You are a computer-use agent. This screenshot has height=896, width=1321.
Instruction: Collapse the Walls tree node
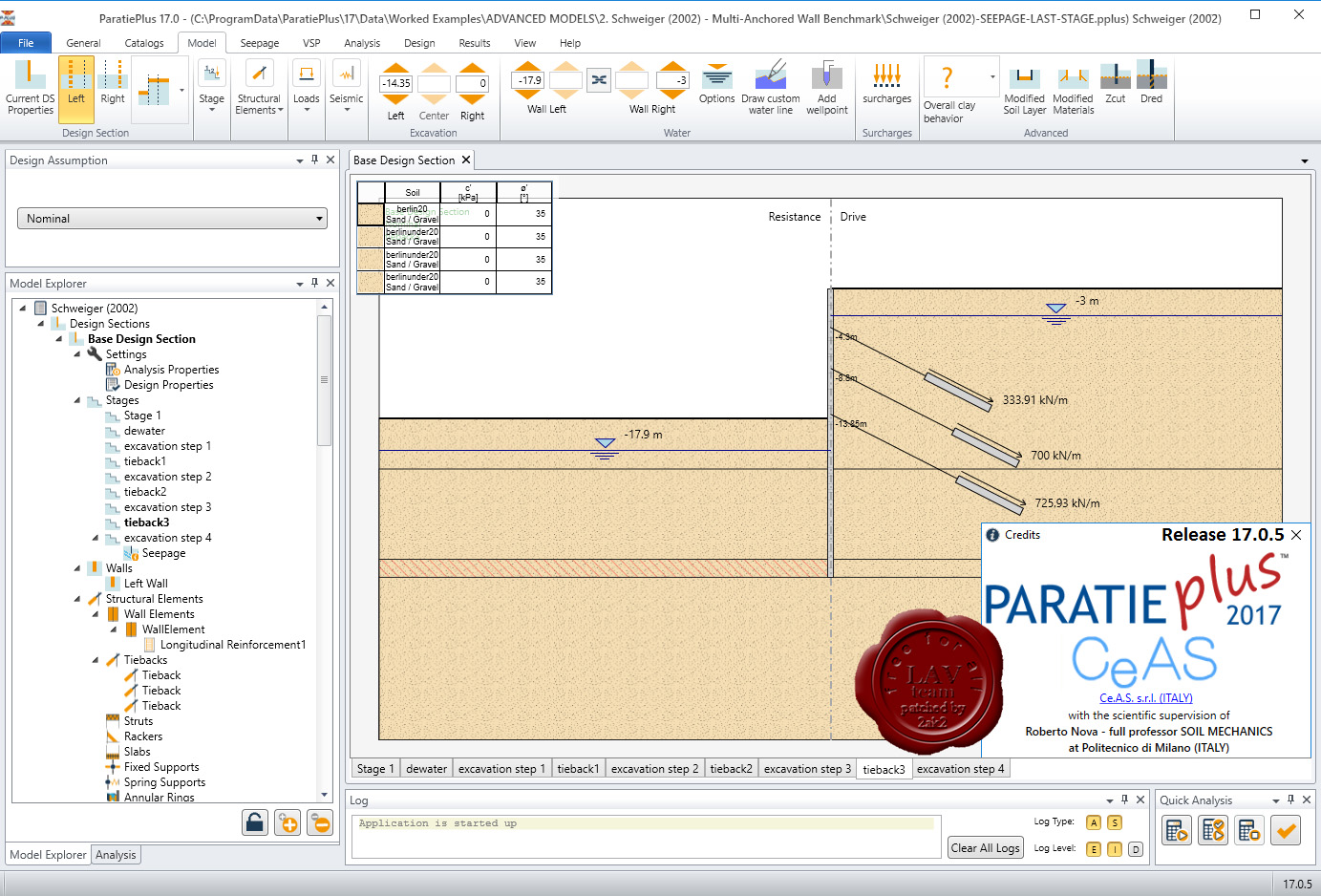[77, 568]
